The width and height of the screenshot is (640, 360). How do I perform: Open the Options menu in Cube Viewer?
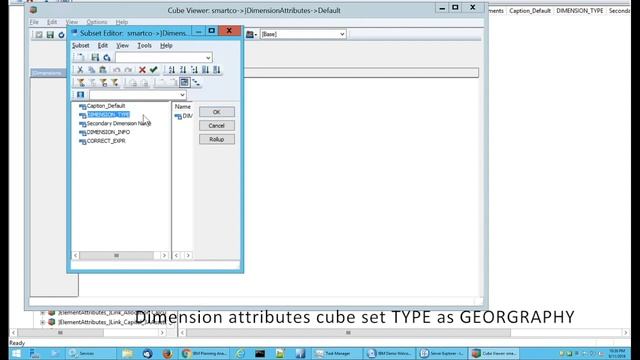(97, 22)
